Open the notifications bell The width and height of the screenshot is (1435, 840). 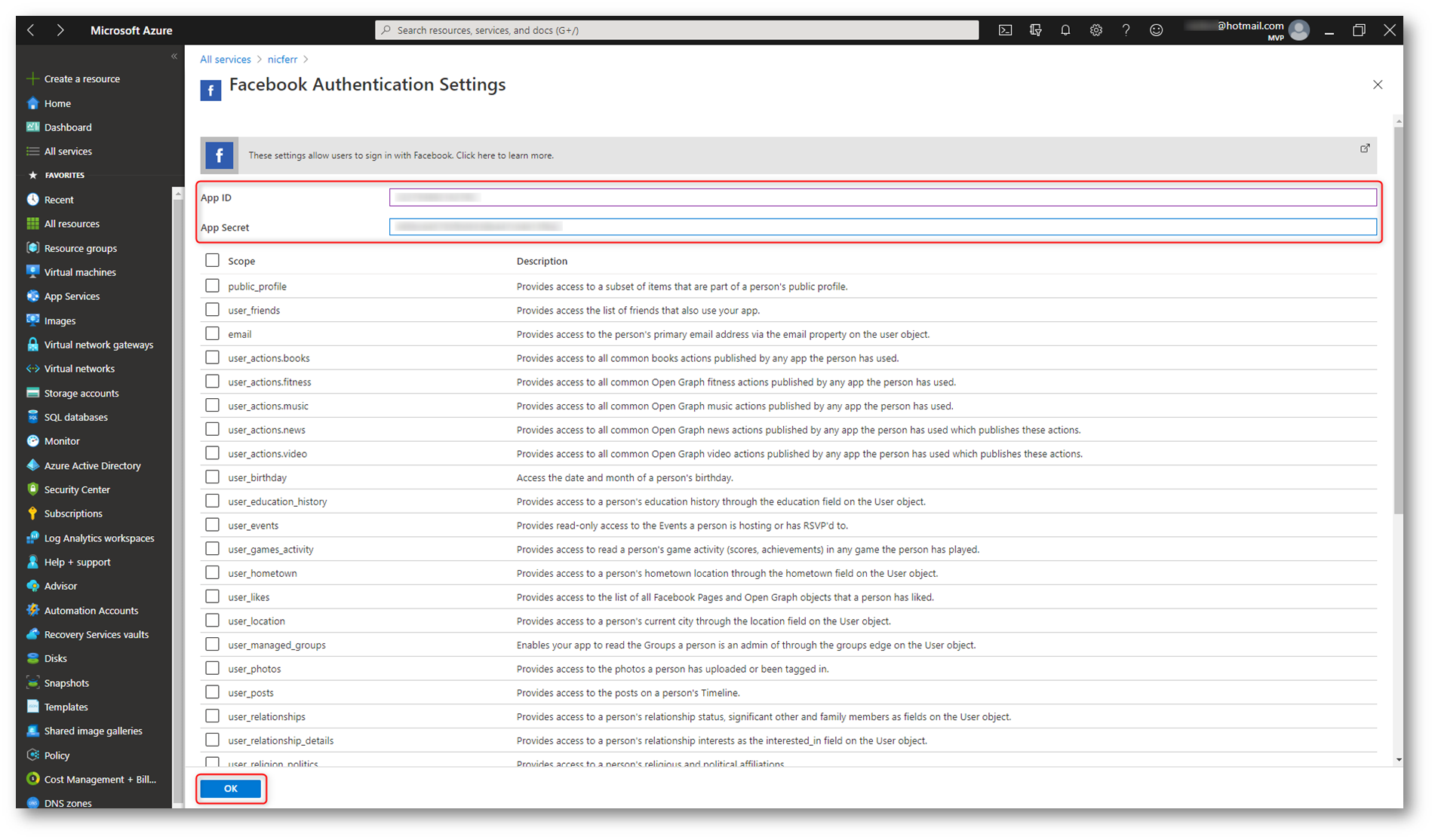pos(1065,30)
